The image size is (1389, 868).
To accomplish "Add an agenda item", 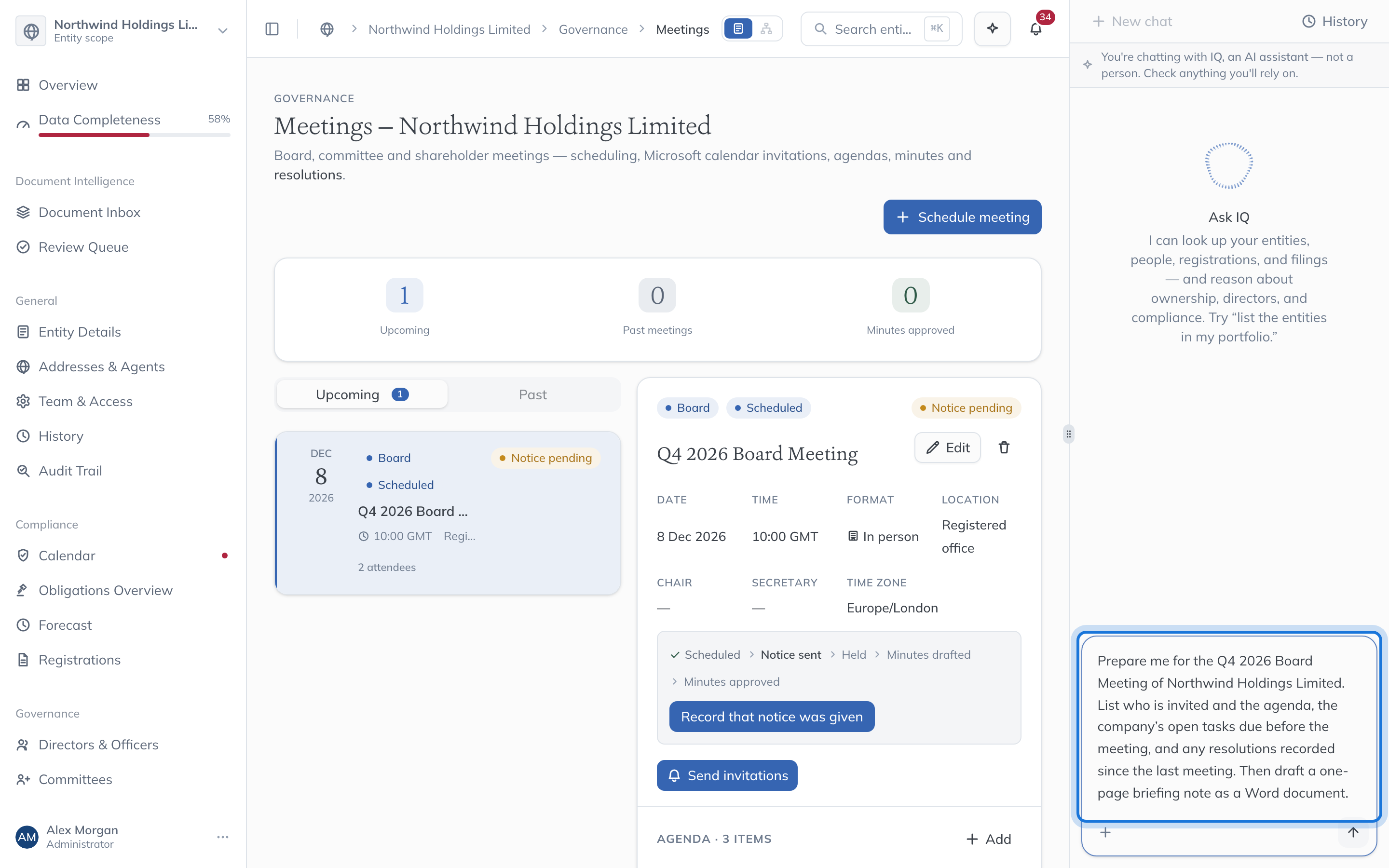I will (989, 839).
